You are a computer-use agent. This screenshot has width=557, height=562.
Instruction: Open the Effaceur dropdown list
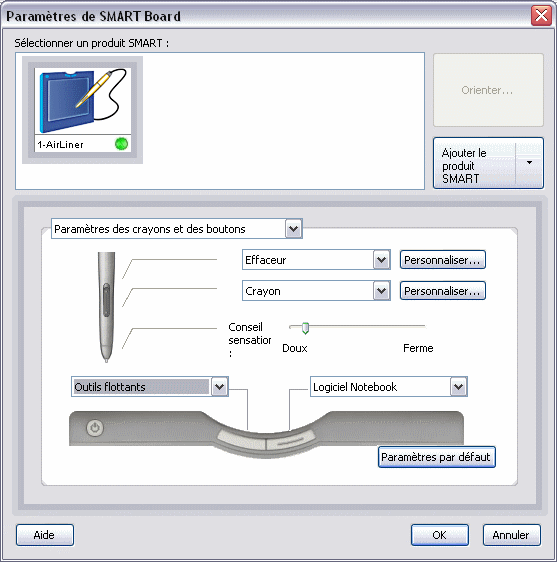[x=381, y=260]
